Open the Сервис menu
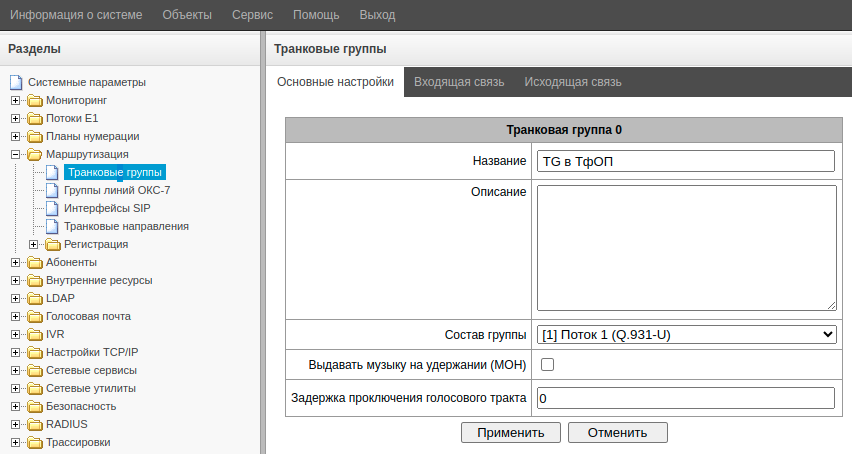This screenshot has width=852, height=454. tap(251, 16)
